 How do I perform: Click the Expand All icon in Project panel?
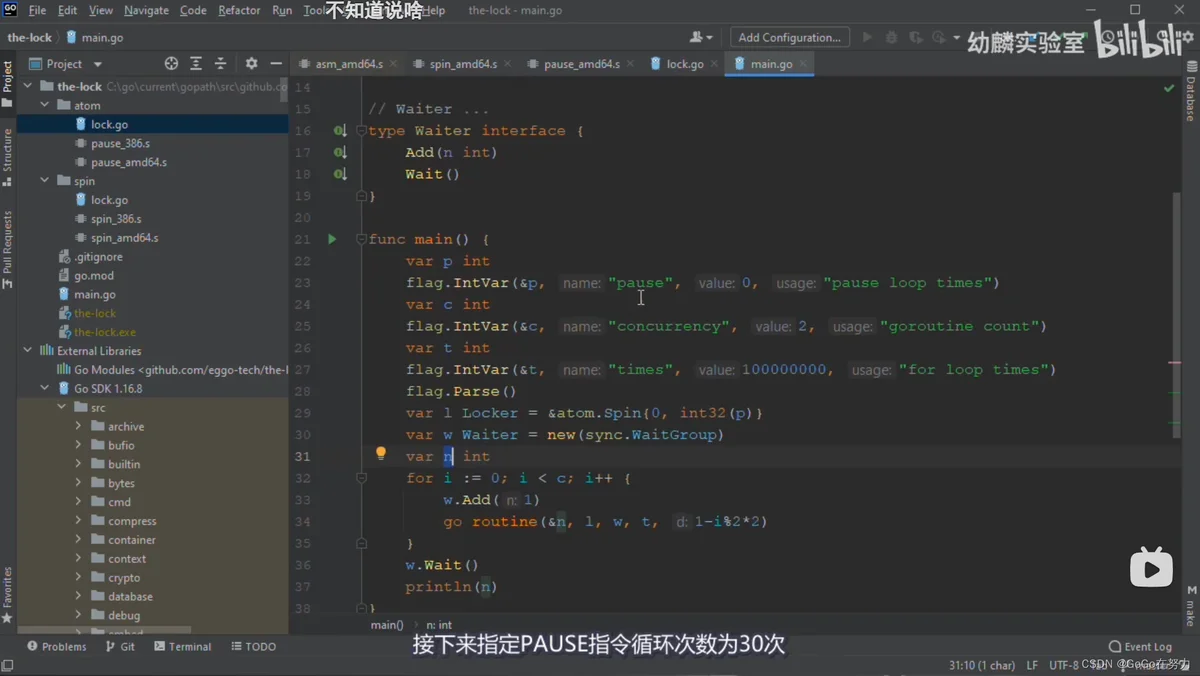[x=196, y=63]
